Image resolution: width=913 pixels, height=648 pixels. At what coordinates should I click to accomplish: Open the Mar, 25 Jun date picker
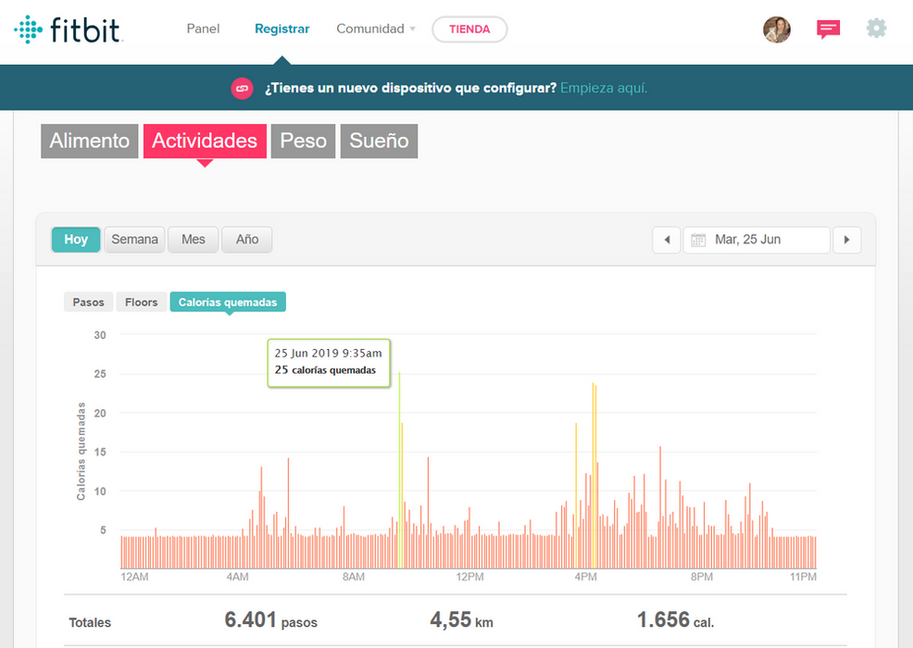click(756, 240)
